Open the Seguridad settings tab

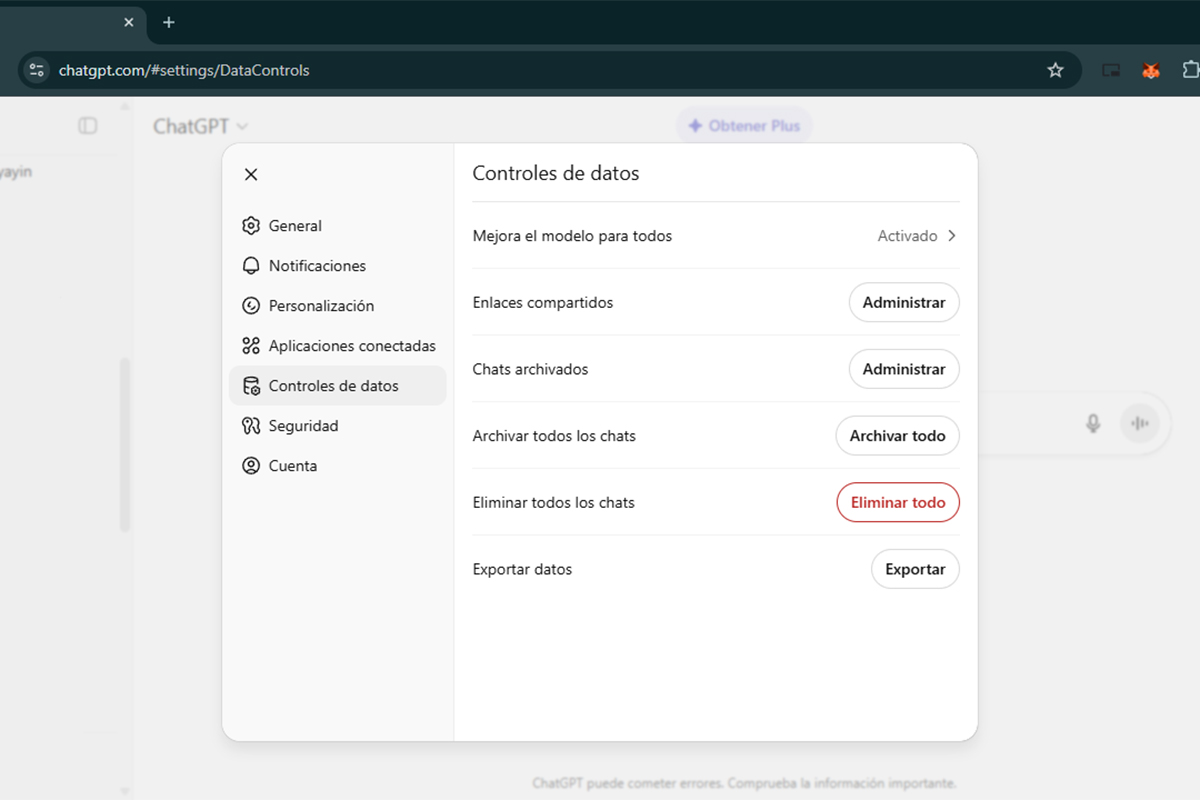point(337,426)
